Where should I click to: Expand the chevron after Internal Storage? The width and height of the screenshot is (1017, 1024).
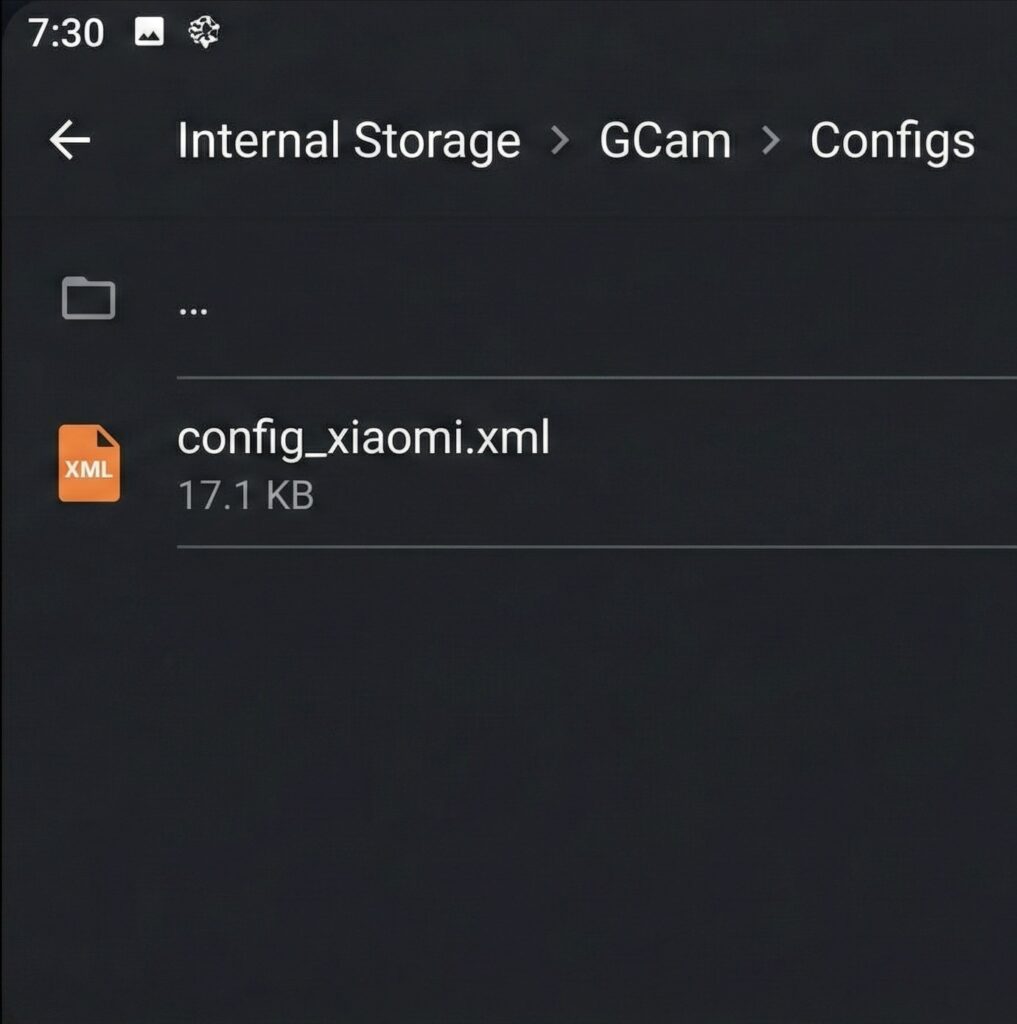point(560,140)
